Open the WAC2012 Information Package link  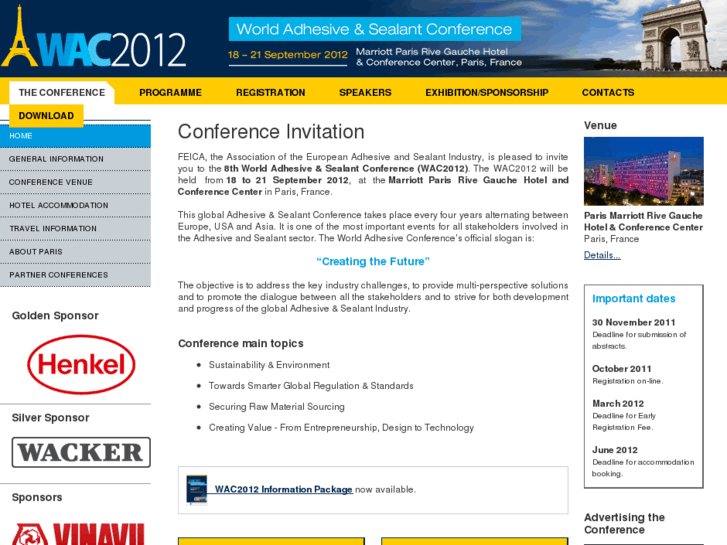coord(283,489)
